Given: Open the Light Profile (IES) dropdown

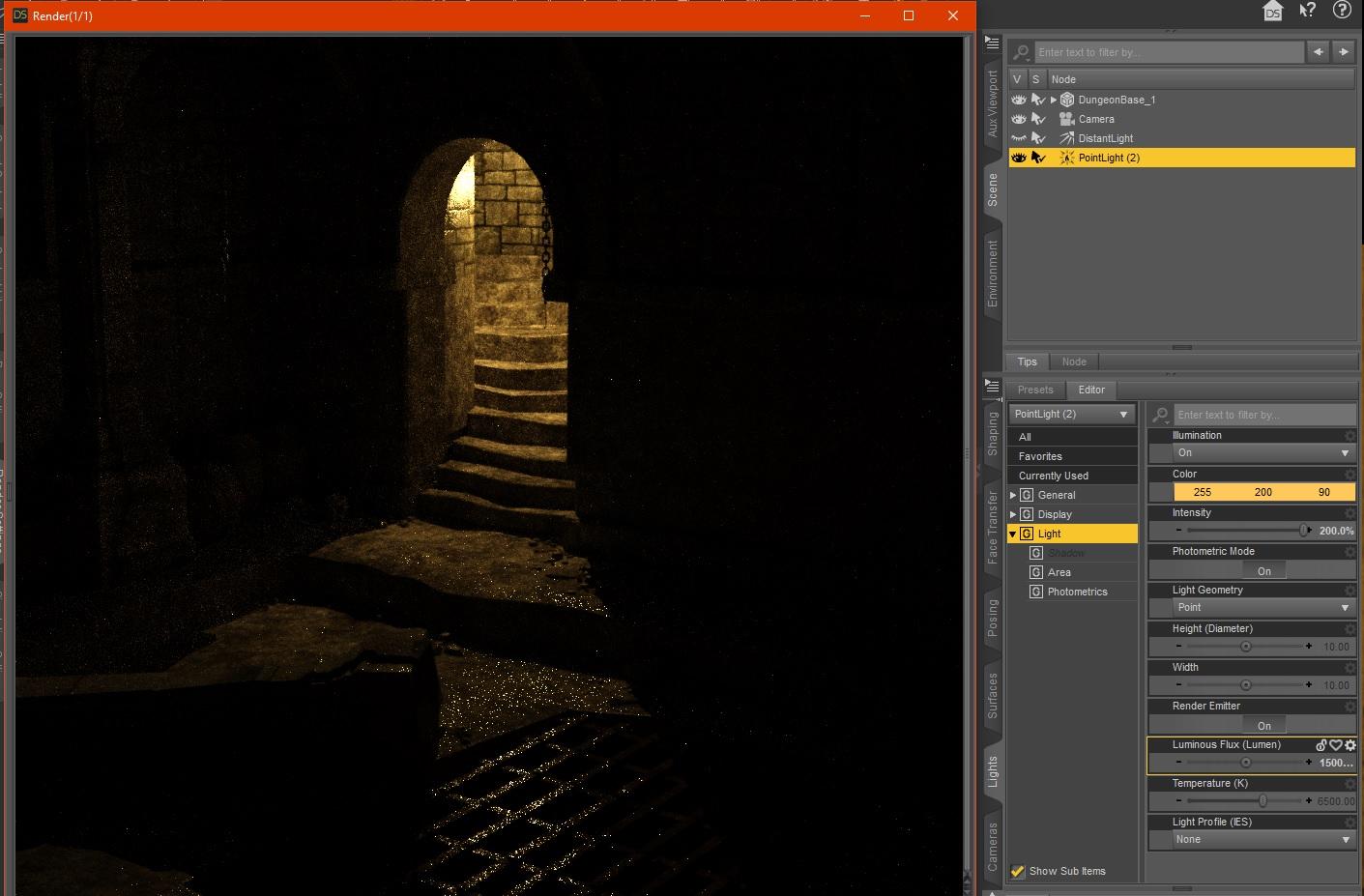Looking at the screenshot, I should (x=1263, y=840).
